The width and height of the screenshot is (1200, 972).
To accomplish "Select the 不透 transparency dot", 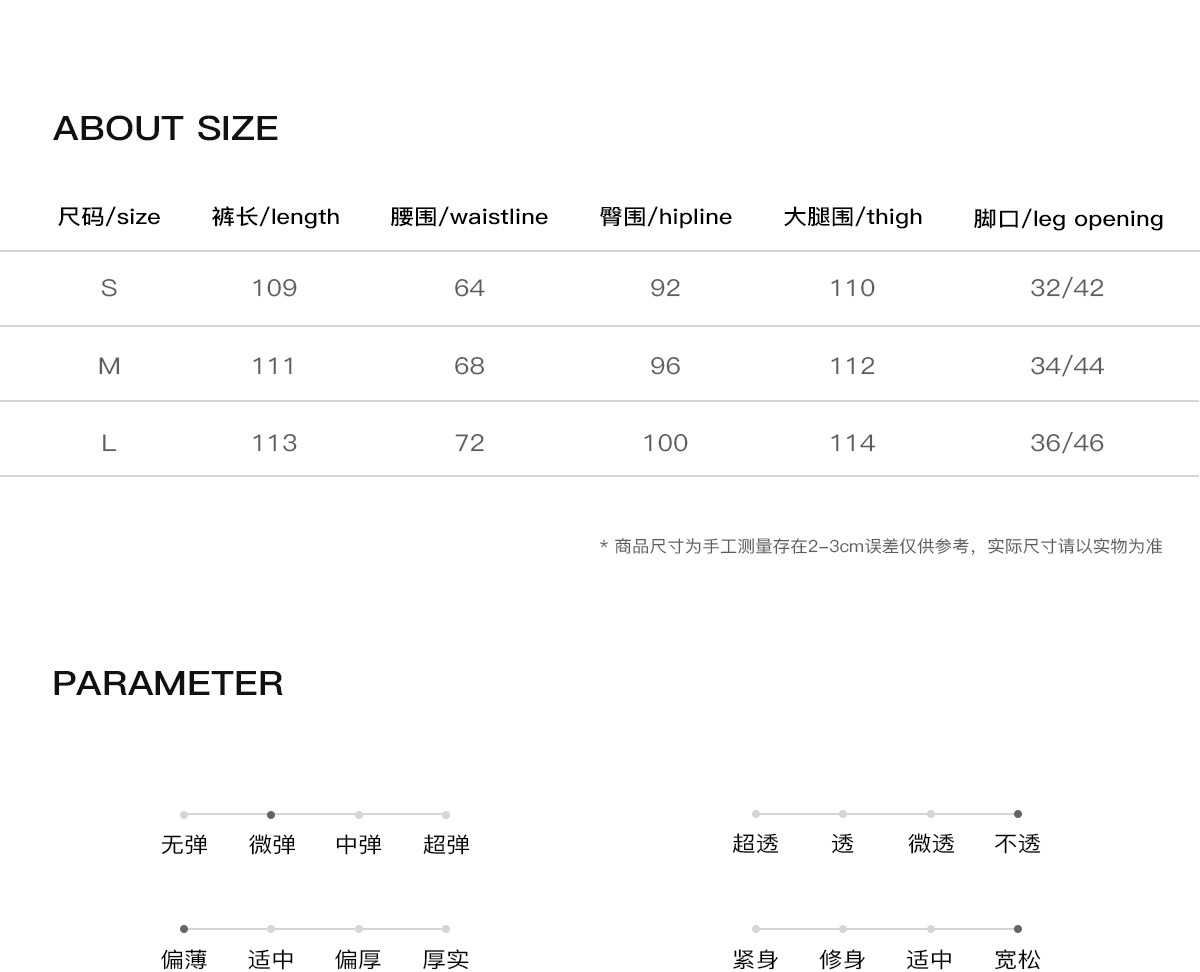I will coord(1018,814).
